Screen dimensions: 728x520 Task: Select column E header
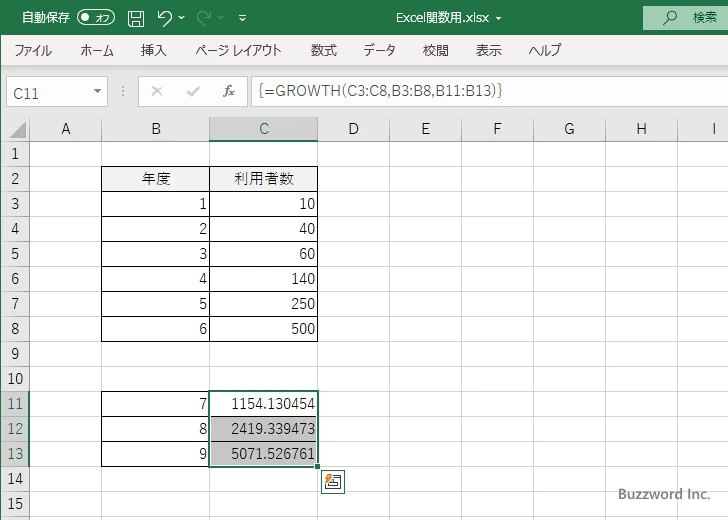click(x=425, y=129)
